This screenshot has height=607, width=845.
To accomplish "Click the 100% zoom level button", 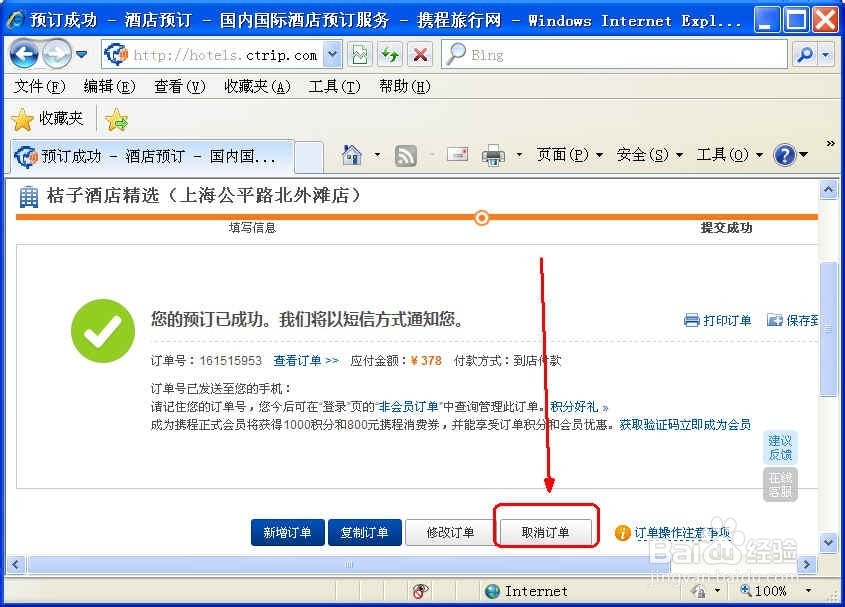I will pos(764,591).
